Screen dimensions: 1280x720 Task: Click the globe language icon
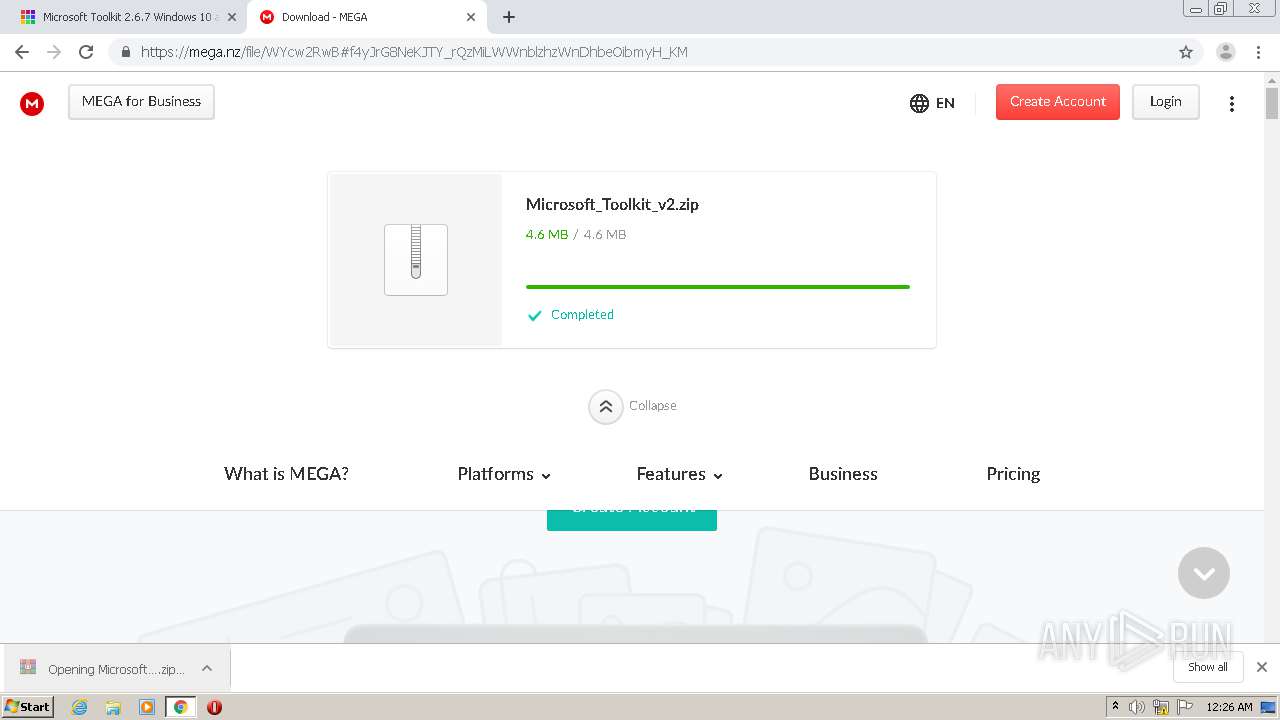(919, 103)
